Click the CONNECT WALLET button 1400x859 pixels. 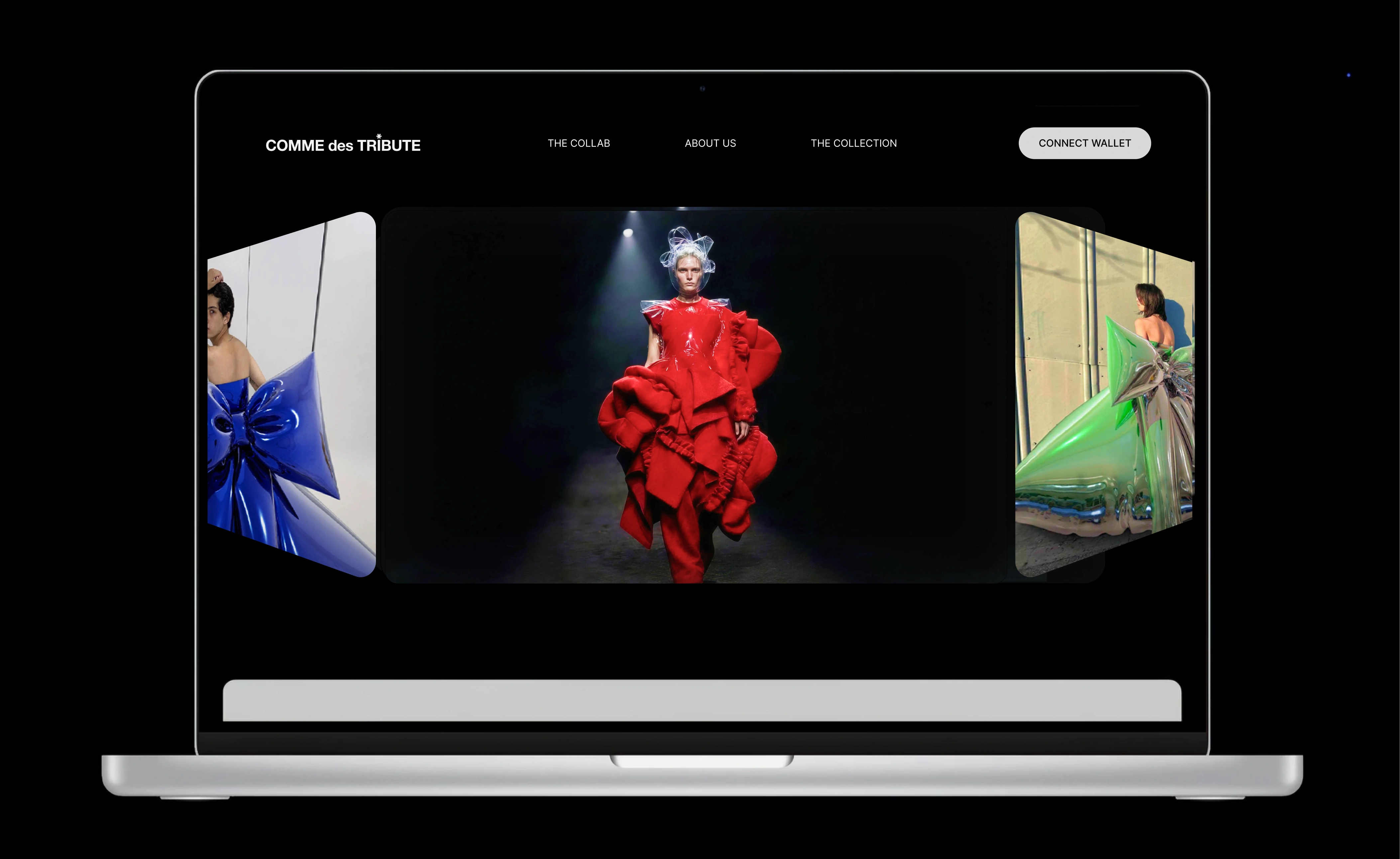point(1085,143)
